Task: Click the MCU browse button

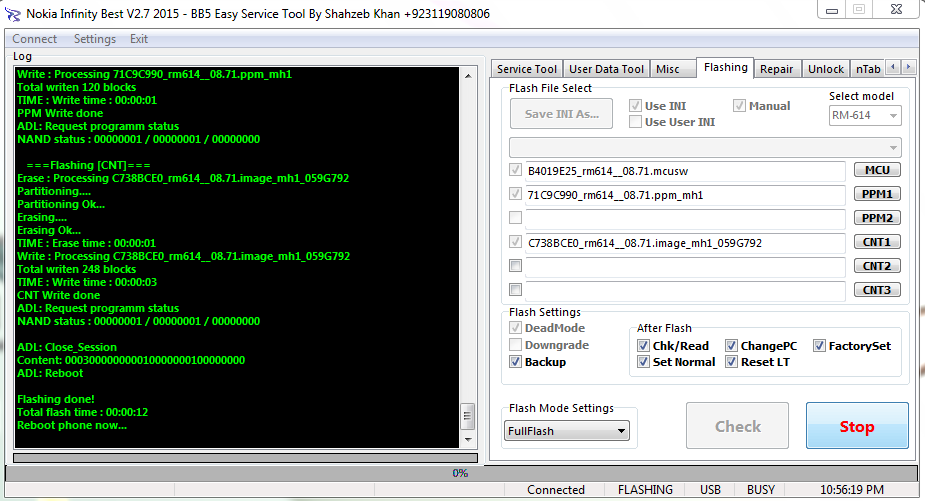Action: pyautogui.click(x=877, y=170)
